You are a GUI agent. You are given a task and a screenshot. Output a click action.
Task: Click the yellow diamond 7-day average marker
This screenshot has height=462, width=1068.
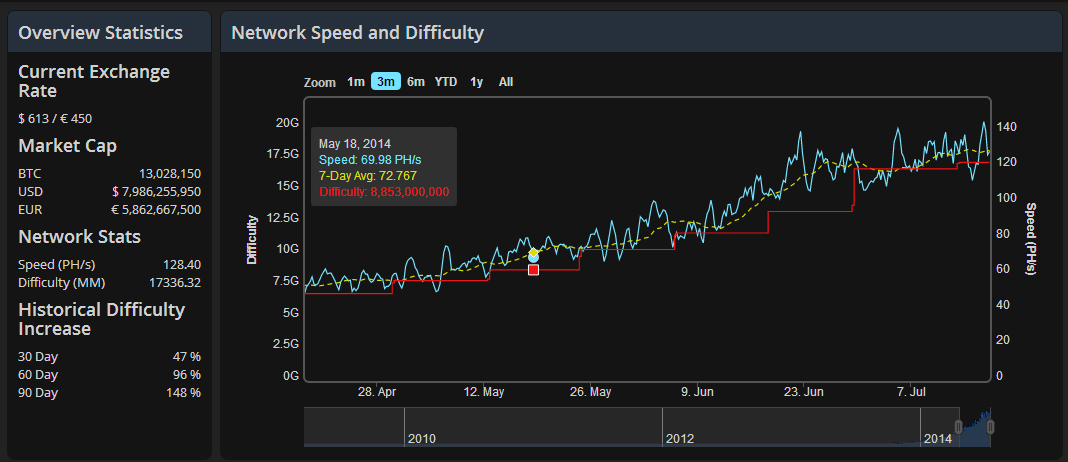[534, 252]
